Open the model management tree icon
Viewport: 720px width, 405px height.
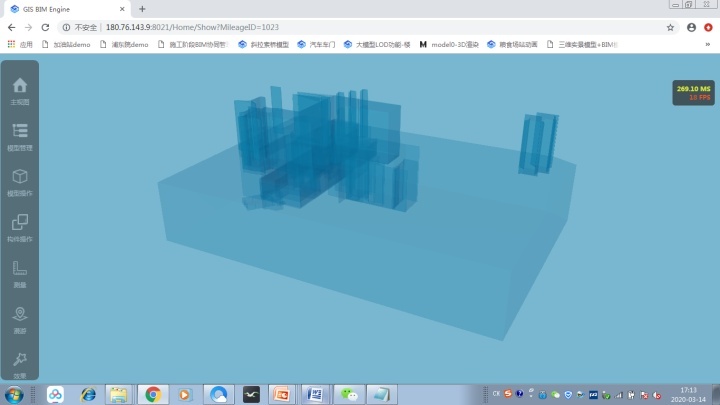click(20, 131)
